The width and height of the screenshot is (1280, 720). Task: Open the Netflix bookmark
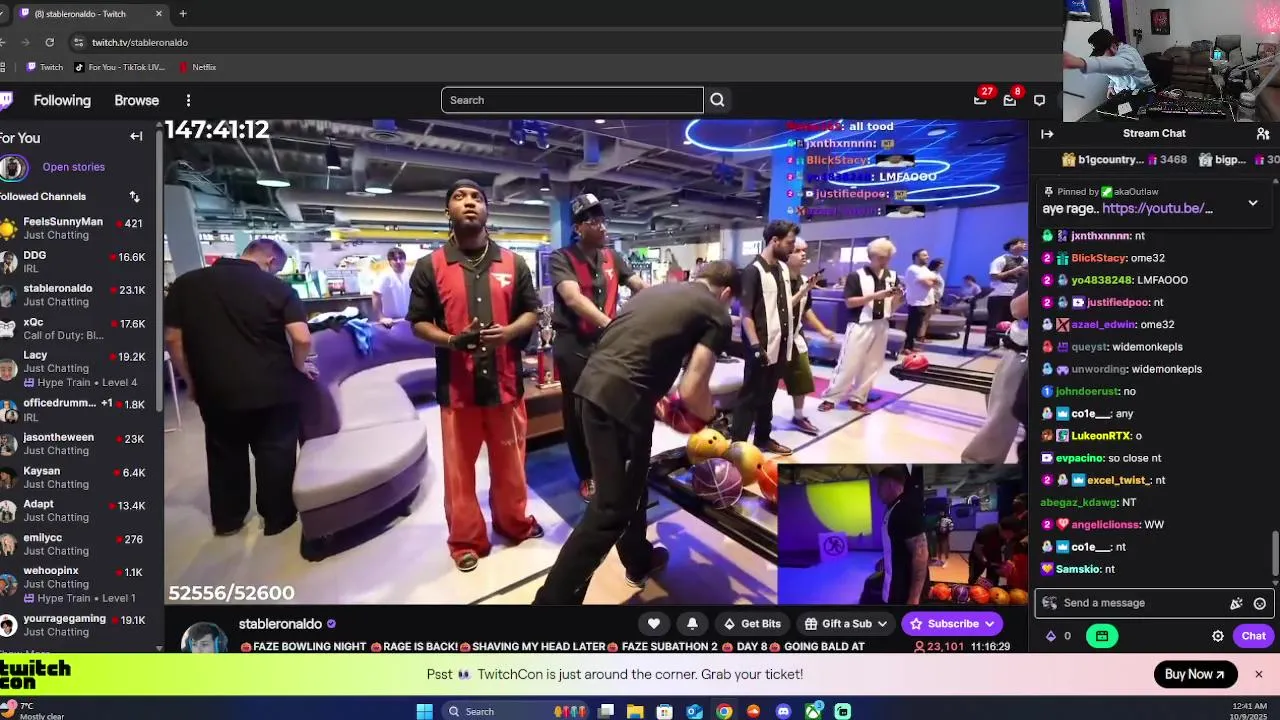[197, 67]
